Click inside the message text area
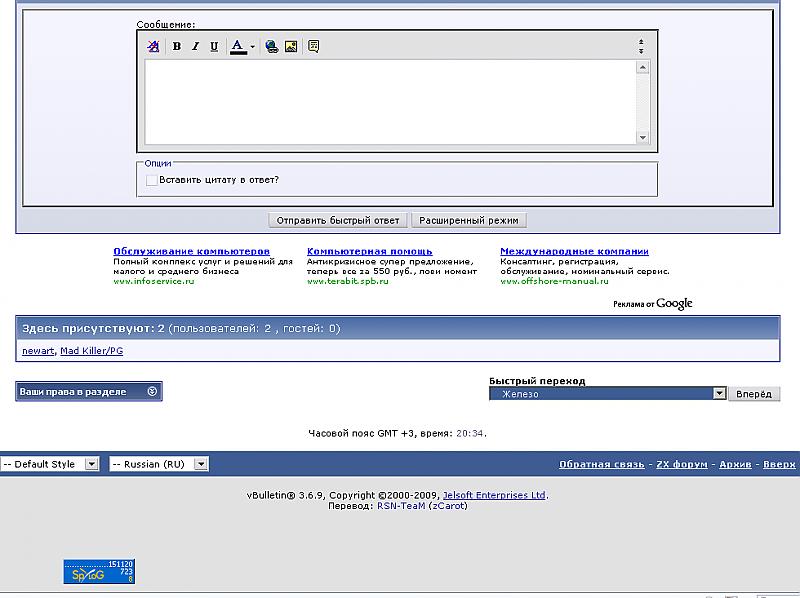 click(x=390, y=102)
